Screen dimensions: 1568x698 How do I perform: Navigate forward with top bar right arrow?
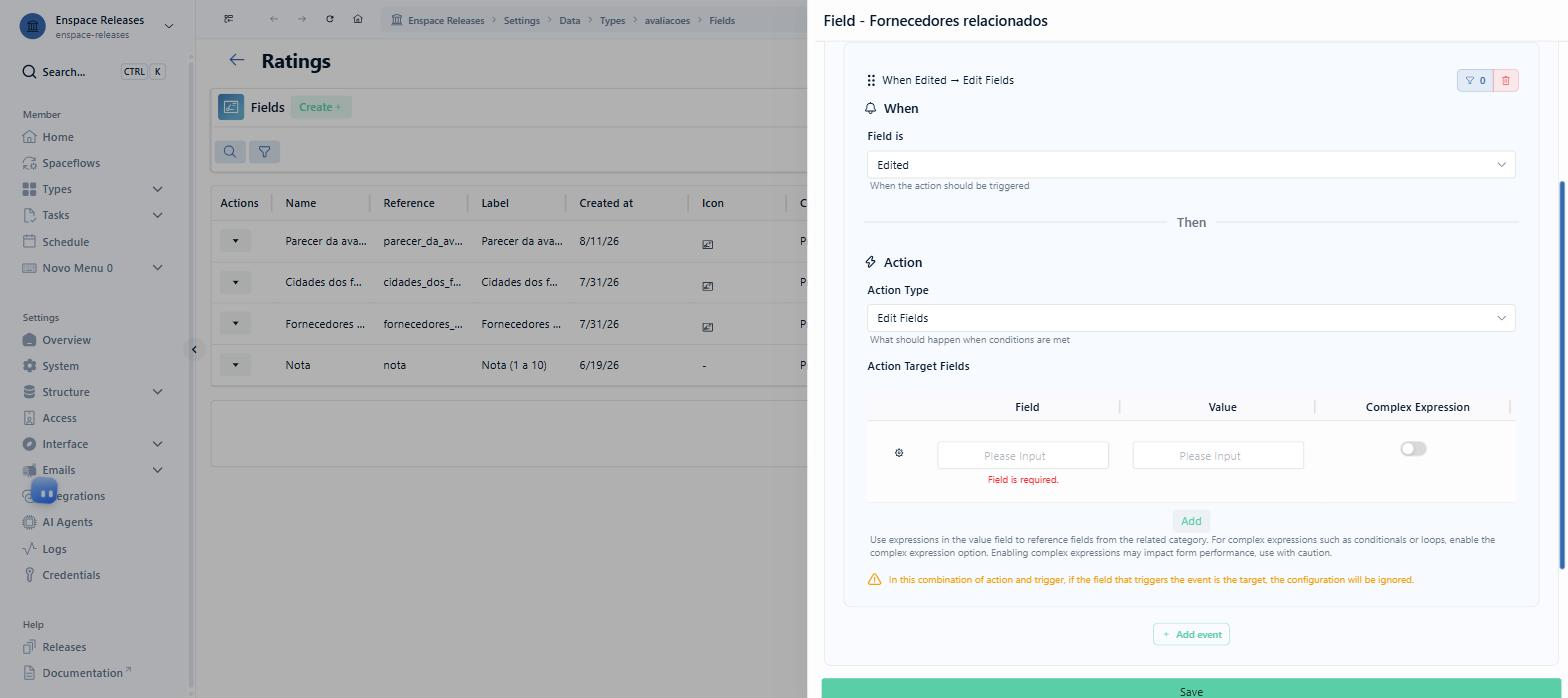point(301,19)
